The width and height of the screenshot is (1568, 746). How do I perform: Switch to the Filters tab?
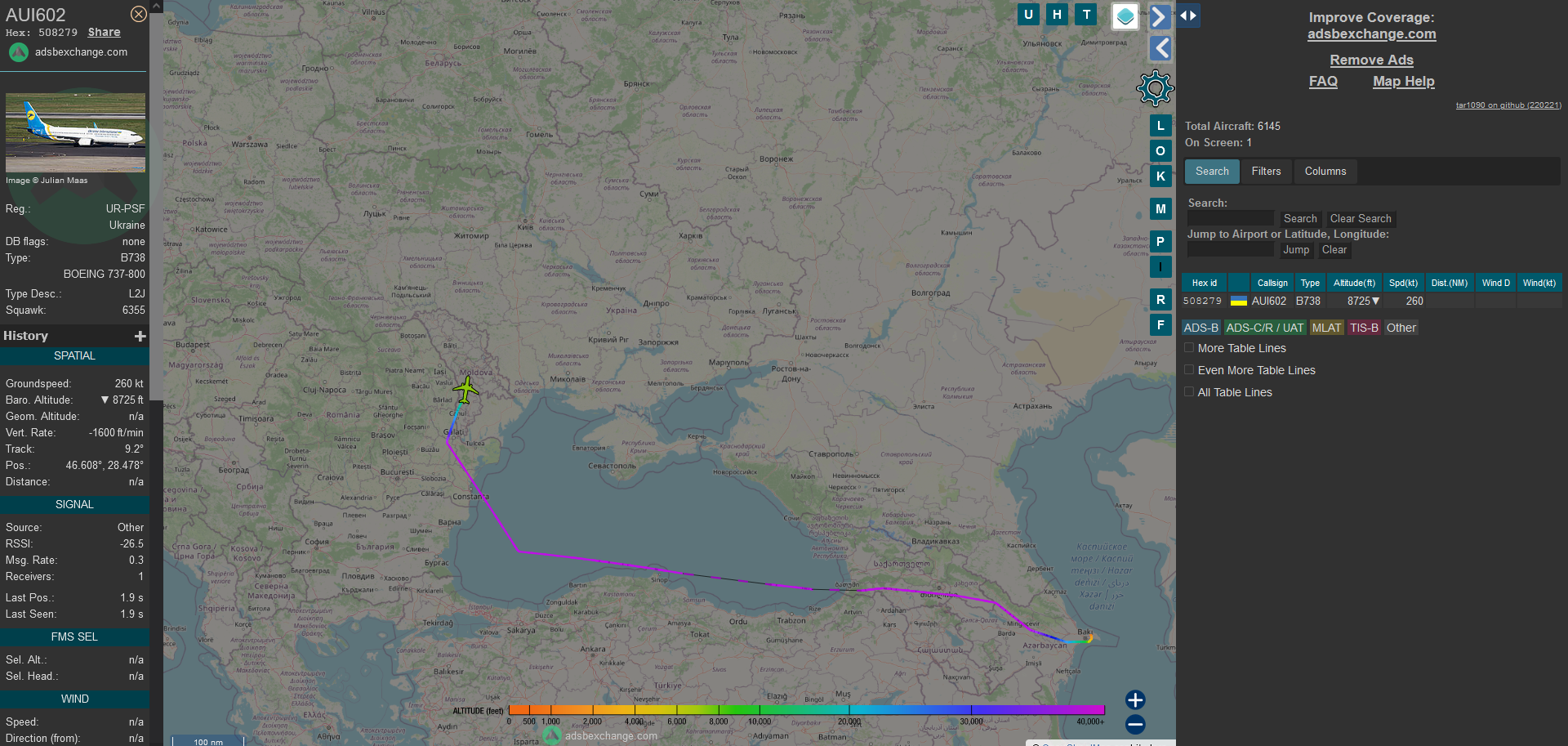[x=1266, y=172]
